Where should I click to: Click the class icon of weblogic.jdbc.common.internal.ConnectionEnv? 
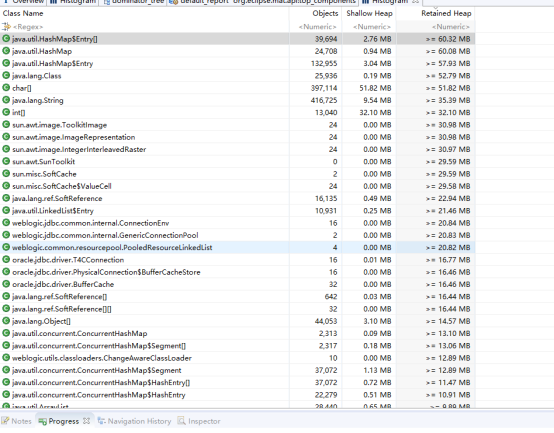(x=6, y=223)
